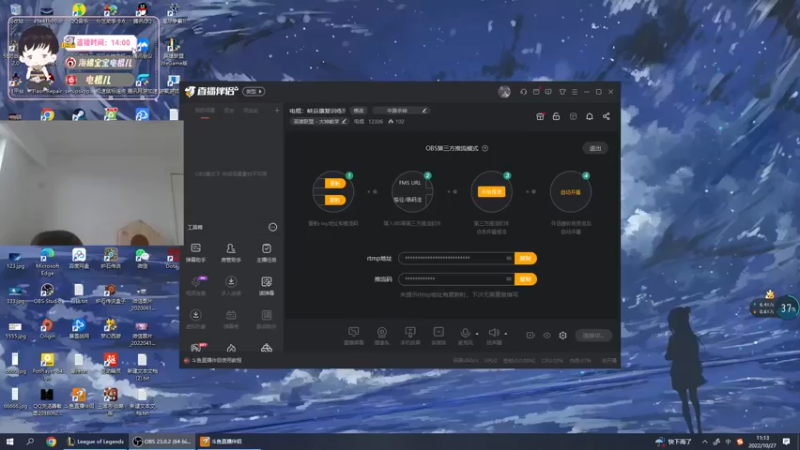Switch to the second scene tab
The image size is (800, 450).
229,111
